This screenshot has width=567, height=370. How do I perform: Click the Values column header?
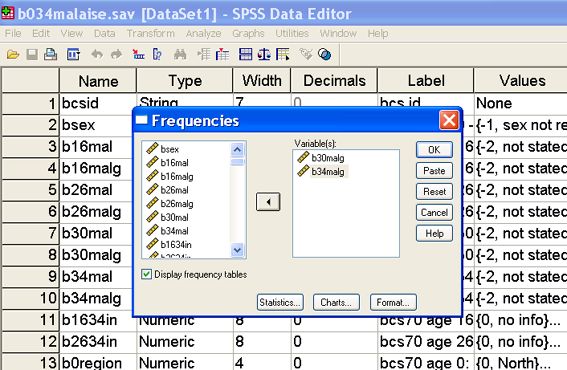521,80
